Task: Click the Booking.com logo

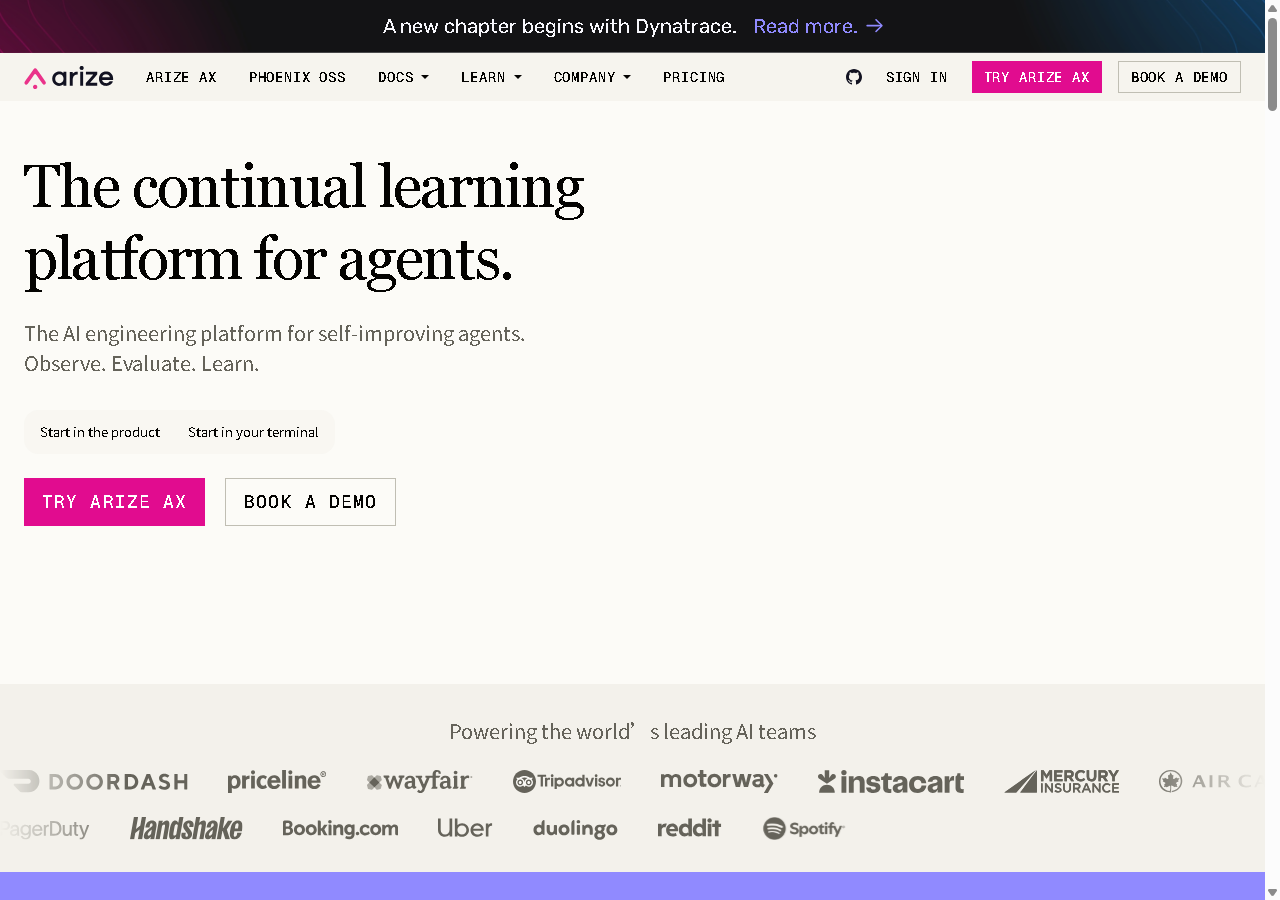Action: [340, 828]
